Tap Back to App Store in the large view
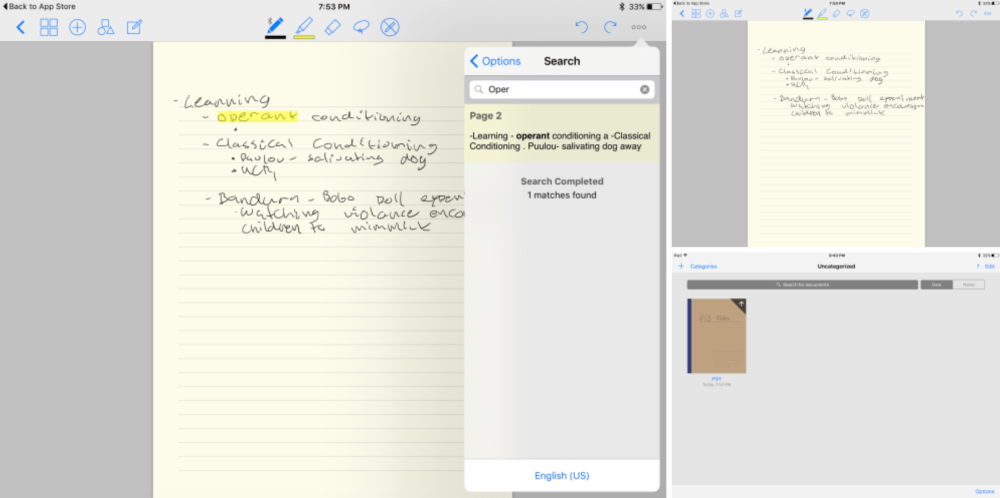This screenshot has width=1000, height=498. (x=41, y=6)
